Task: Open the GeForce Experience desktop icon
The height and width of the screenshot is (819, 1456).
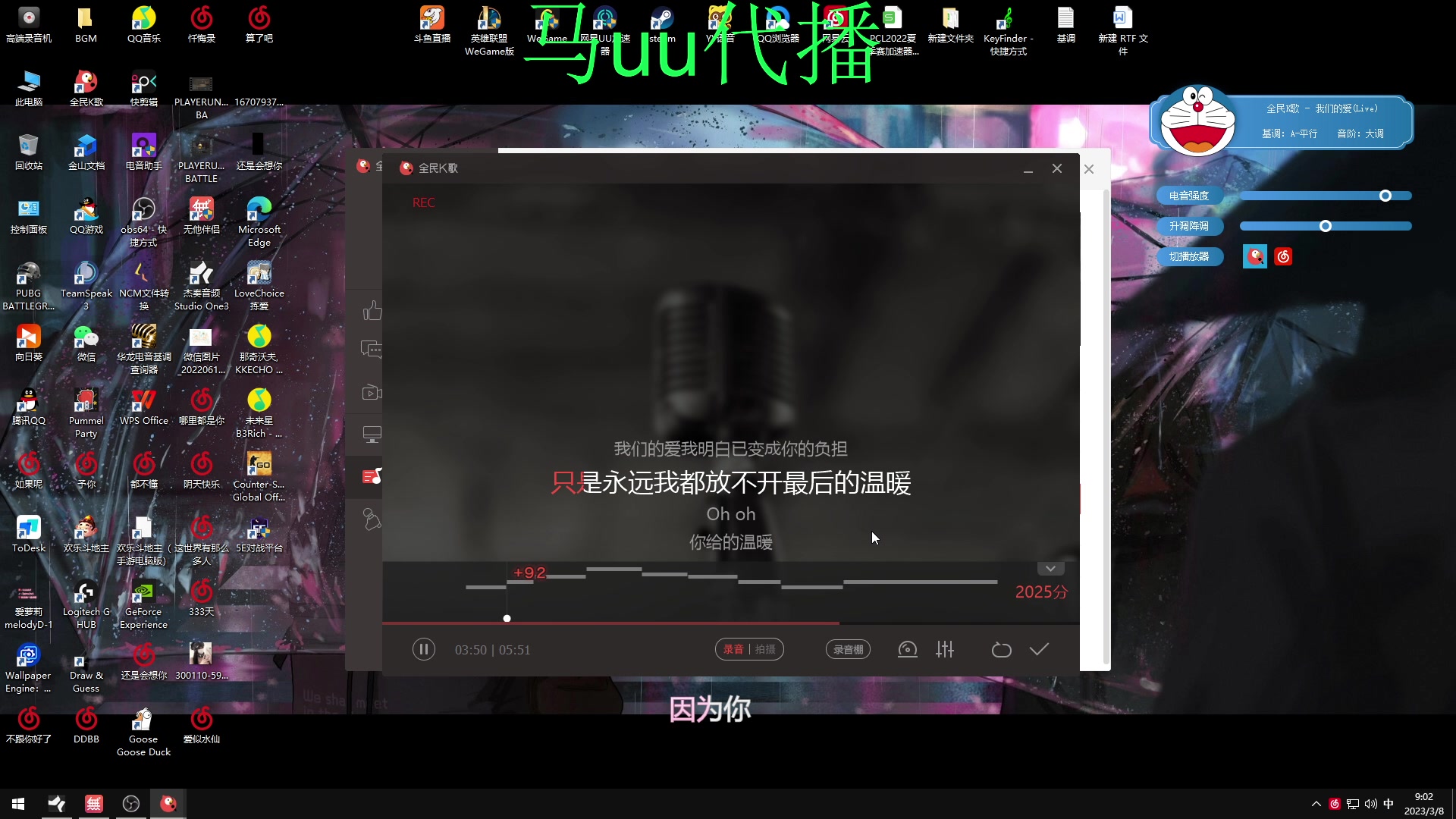Action: tap(143, 604)
